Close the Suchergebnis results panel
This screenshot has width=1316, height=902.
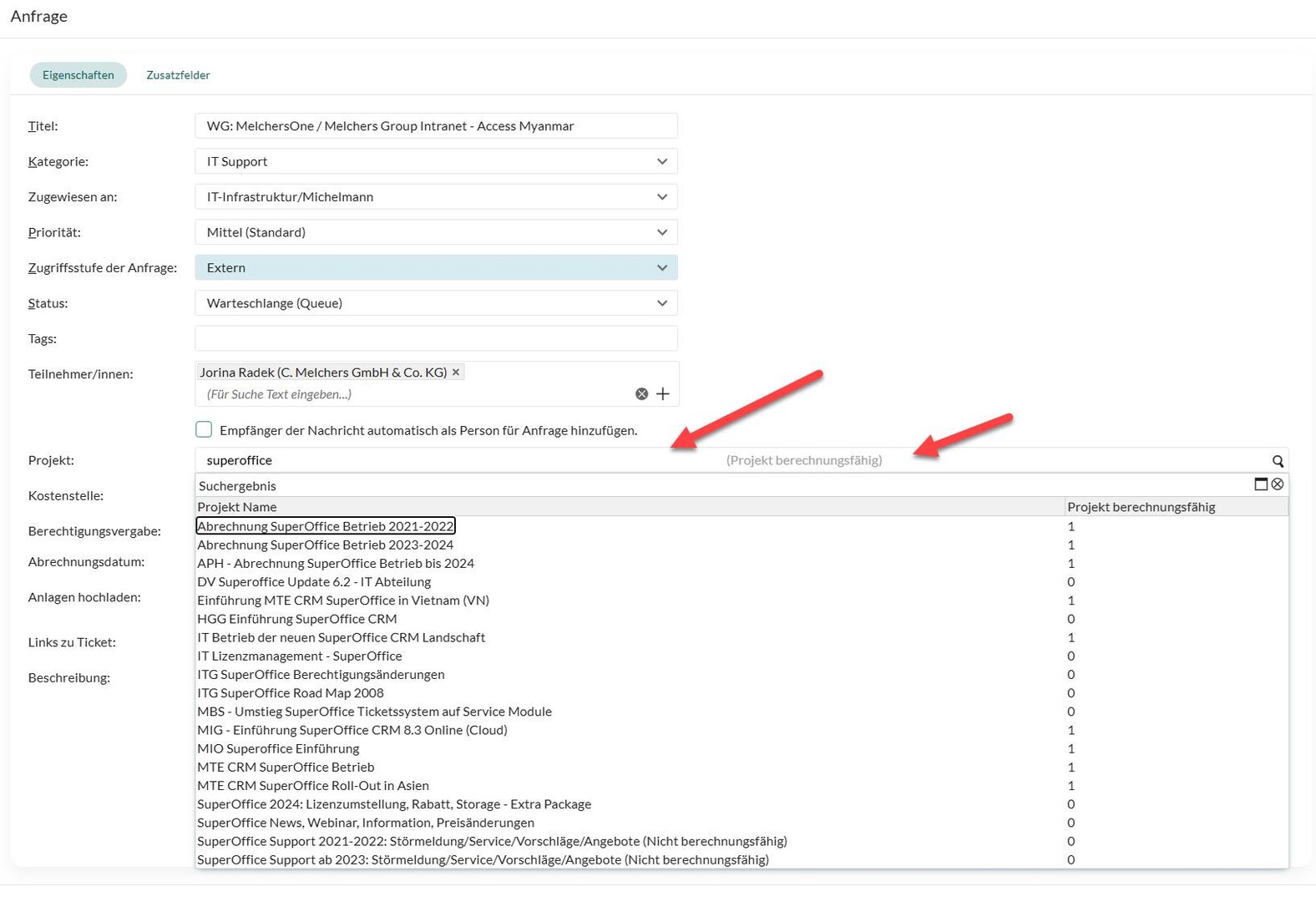click(x=1278, y=484)
